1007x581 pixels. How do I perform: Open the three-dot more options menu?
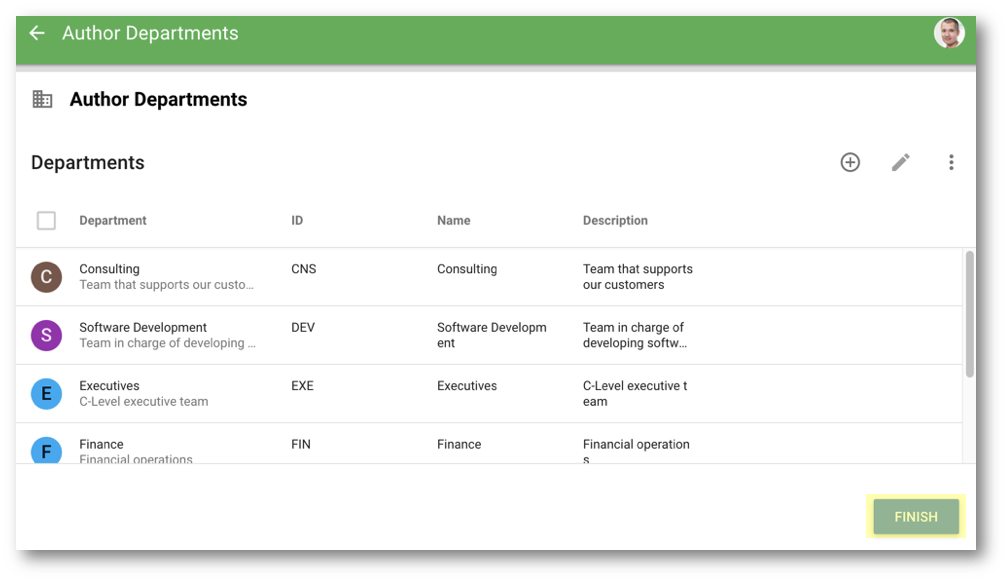click(x=951, y=162)
